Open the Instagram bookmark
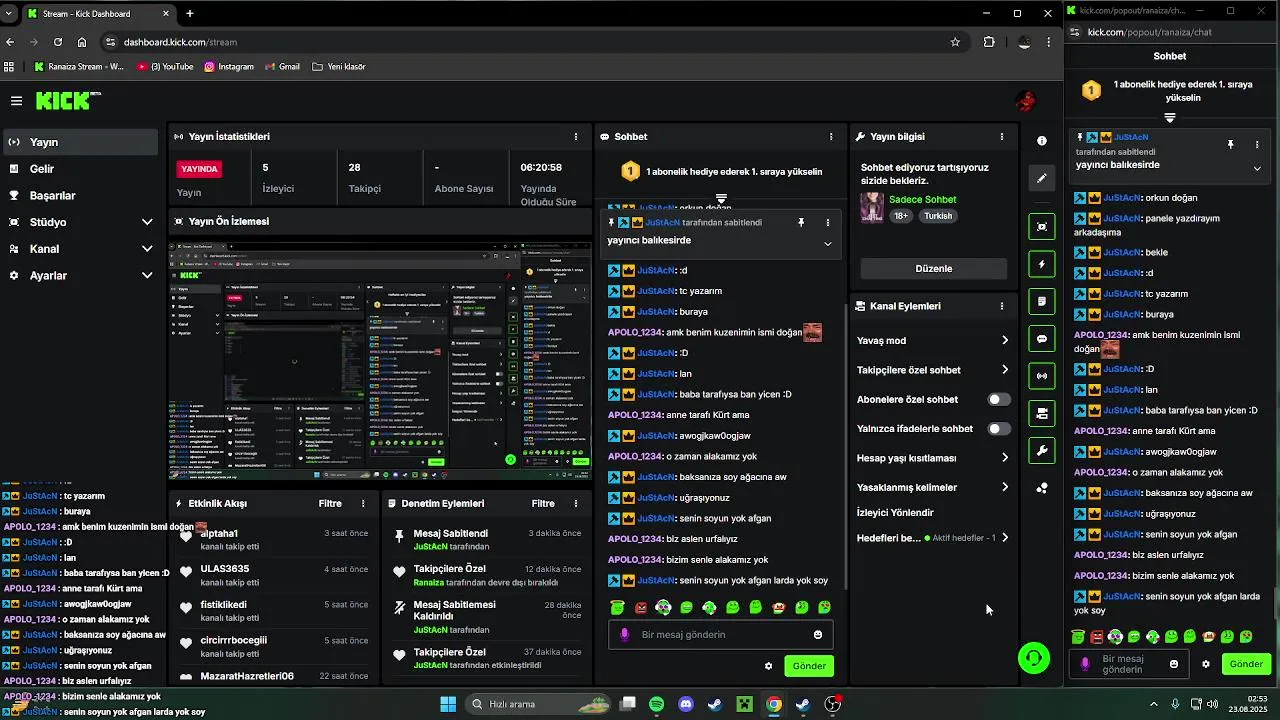The image size is (1280, 720). click(229, 67)
